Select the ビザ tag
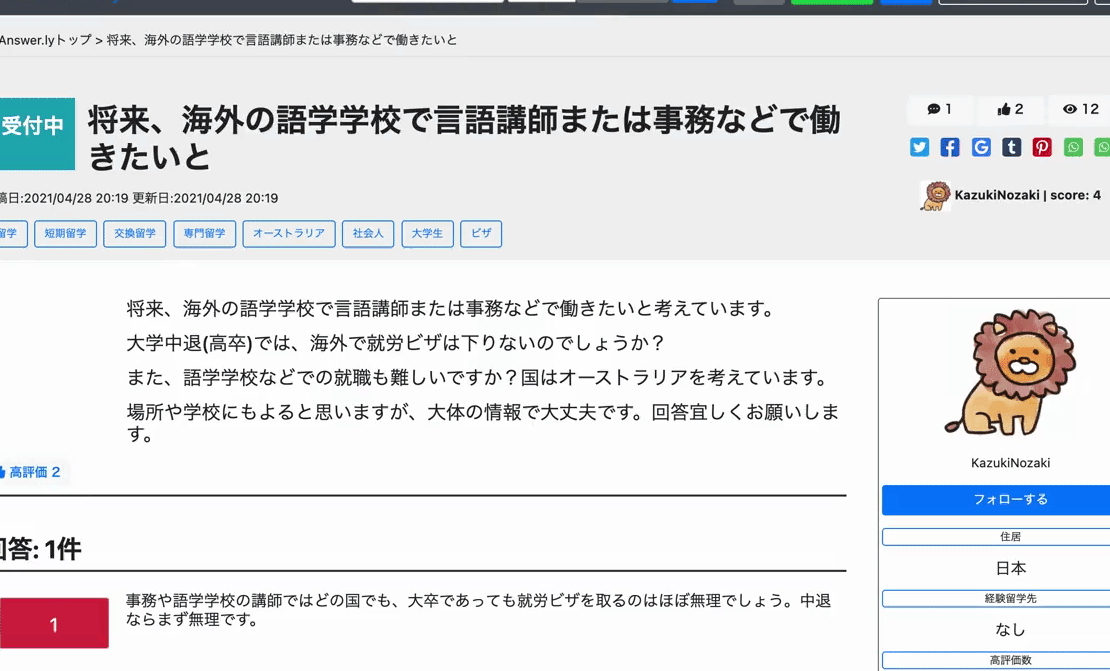This screenshot has height=671, width=1110. [x=481, y=233]
